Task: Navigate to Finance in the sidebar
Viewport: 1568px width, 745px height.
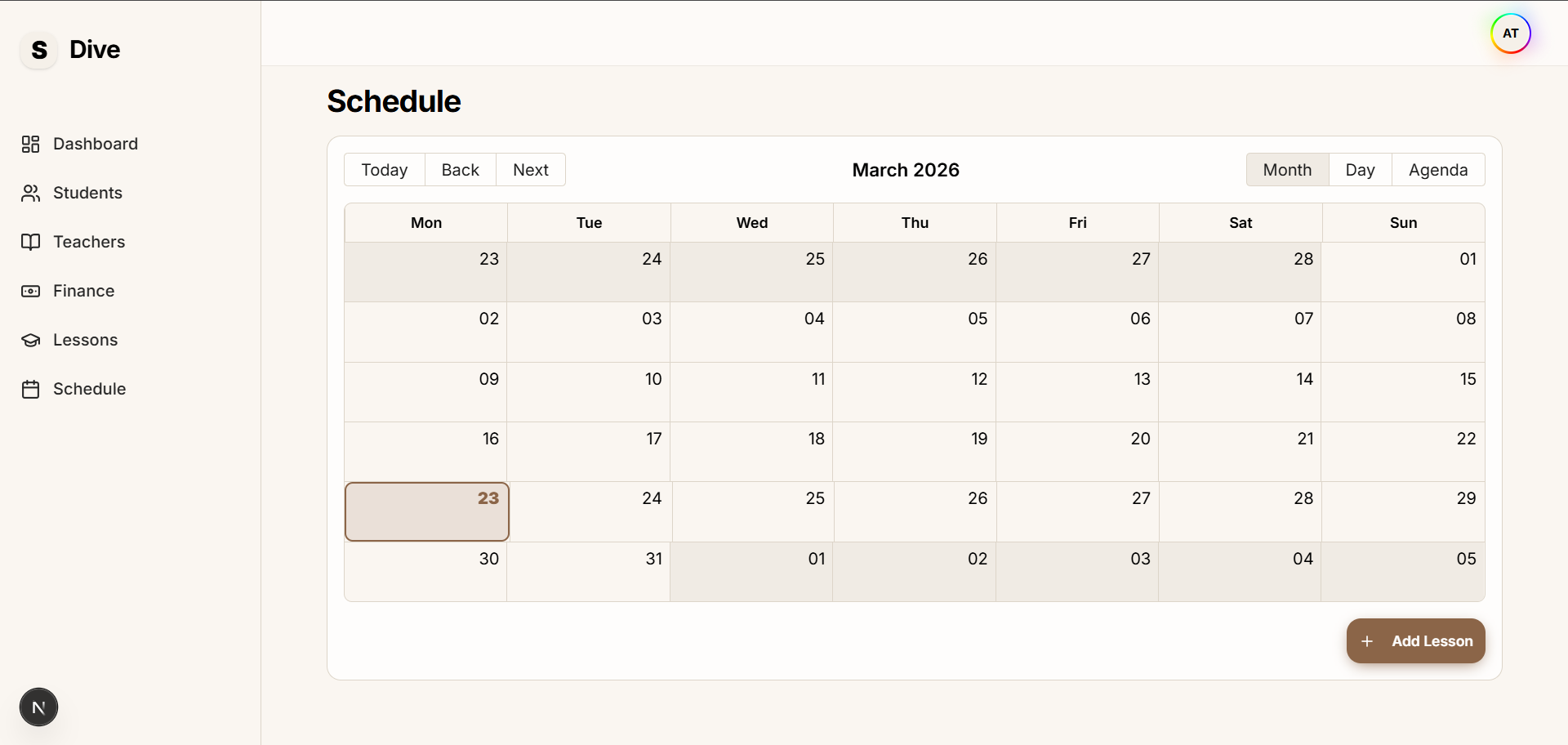Action: pos(83,291)
